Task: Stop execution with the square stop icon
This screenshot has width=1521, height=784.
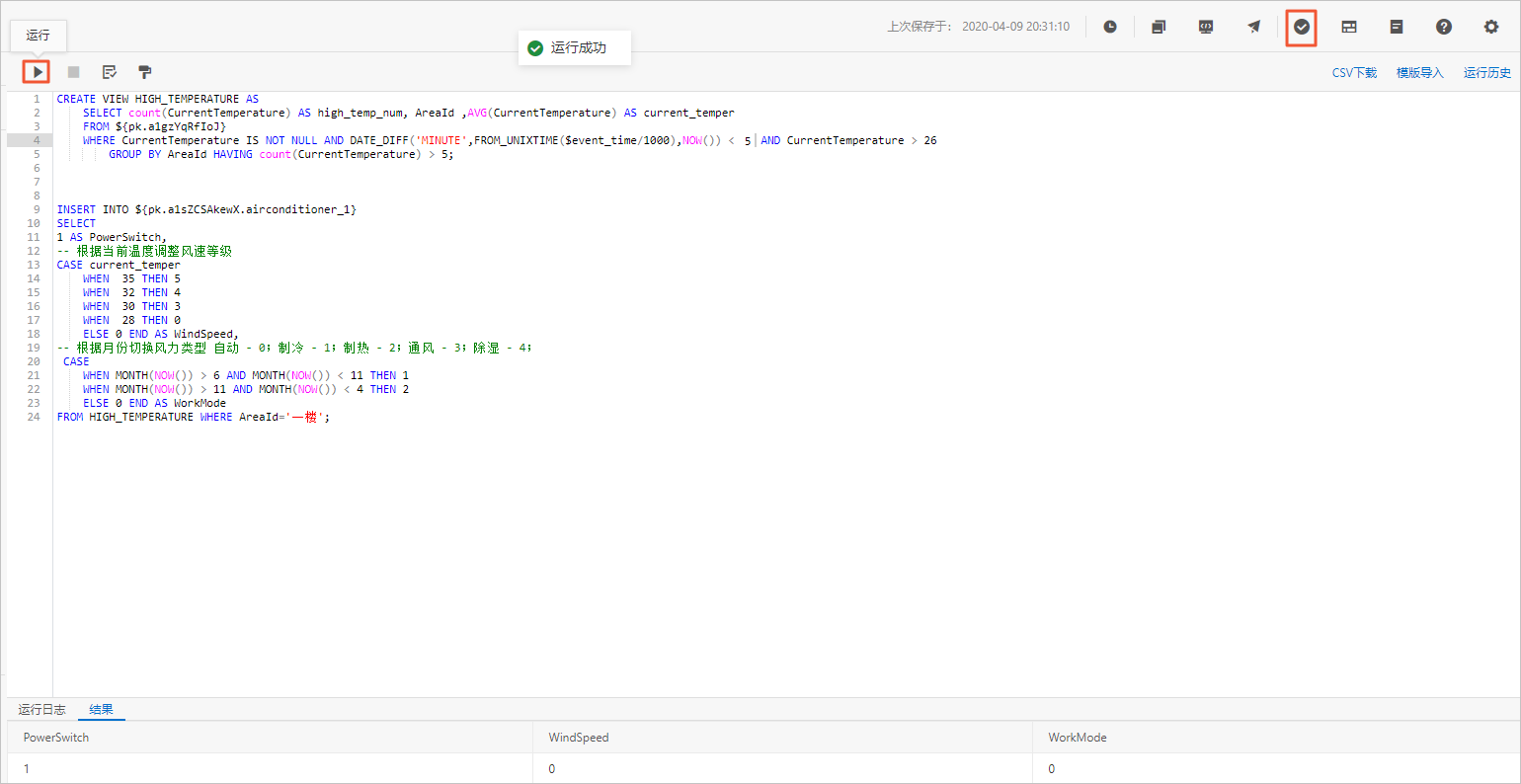Action: click(73, 72)
